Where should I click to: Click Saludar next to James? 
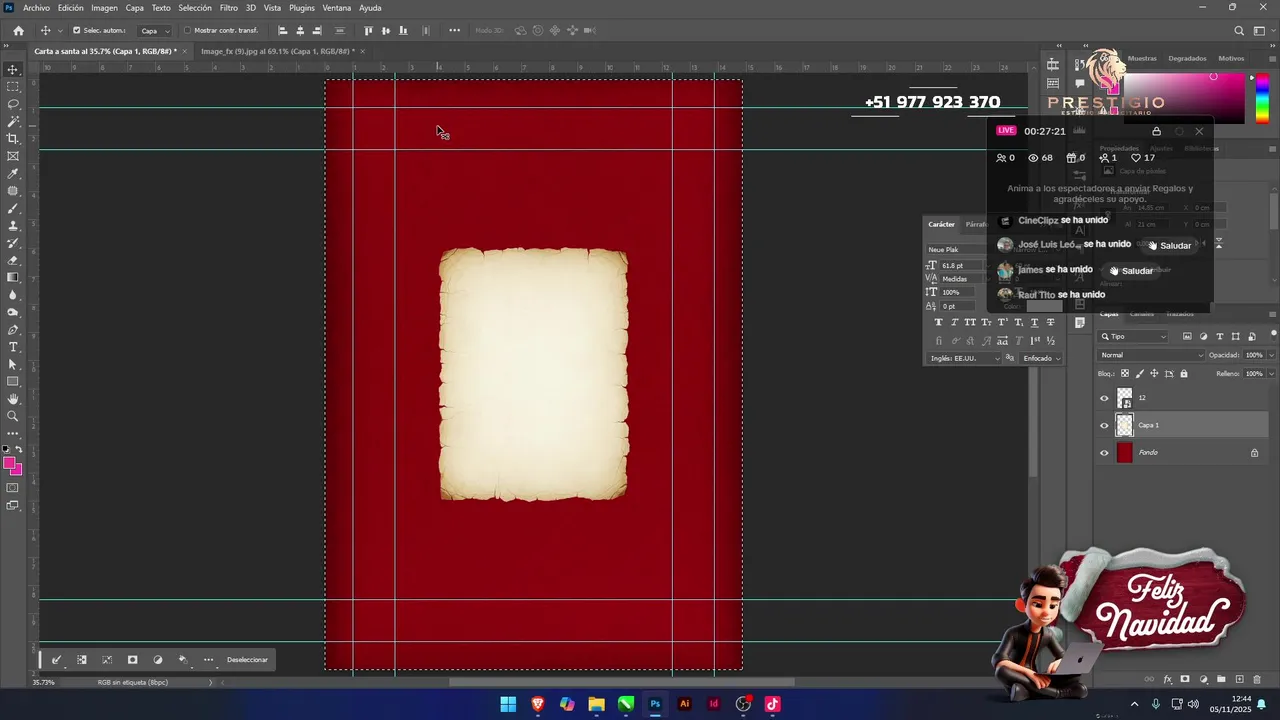point(1131,270)
